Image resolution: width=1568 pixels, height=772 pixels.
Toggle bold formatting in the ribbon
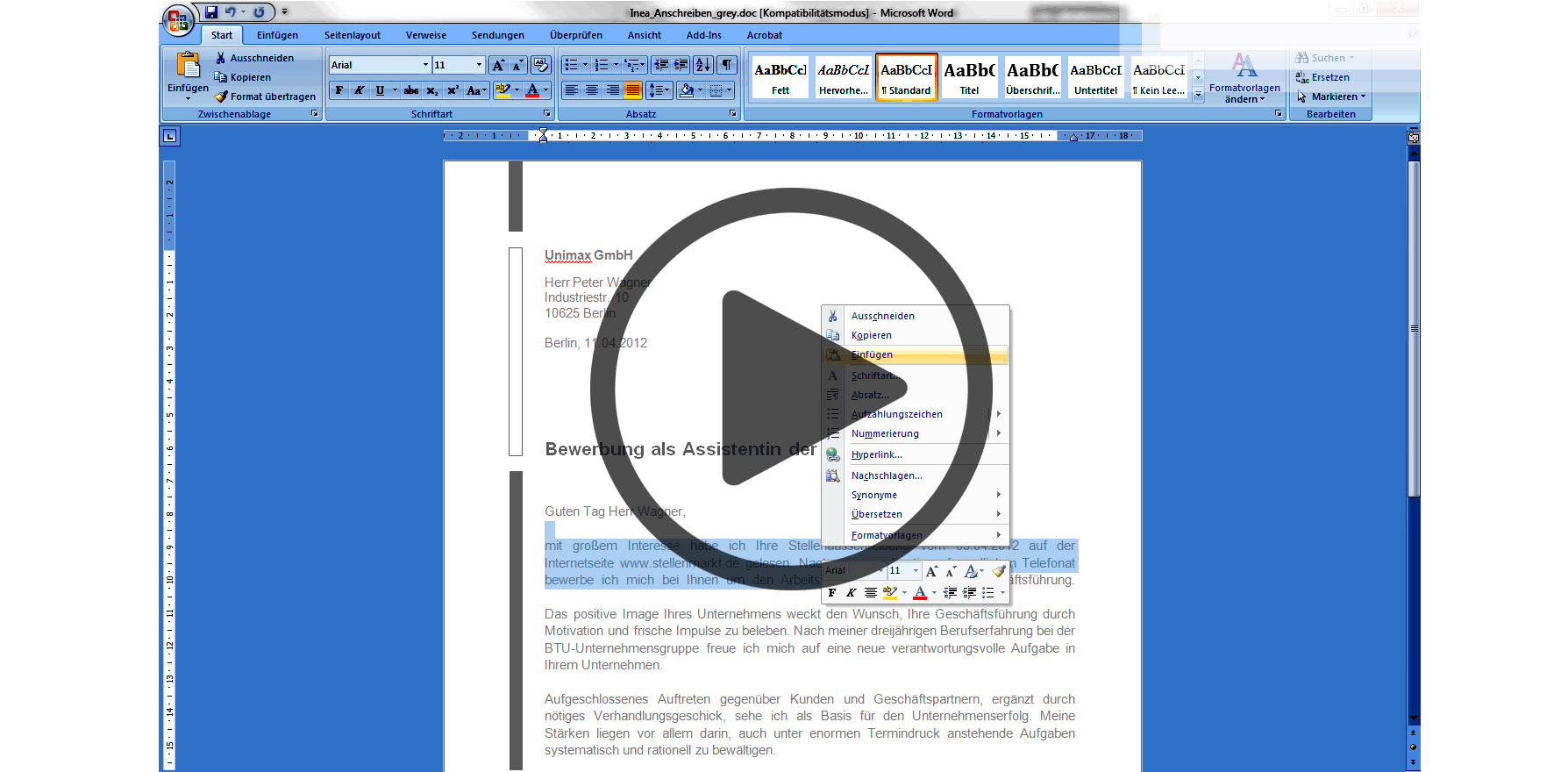(339, 90)
